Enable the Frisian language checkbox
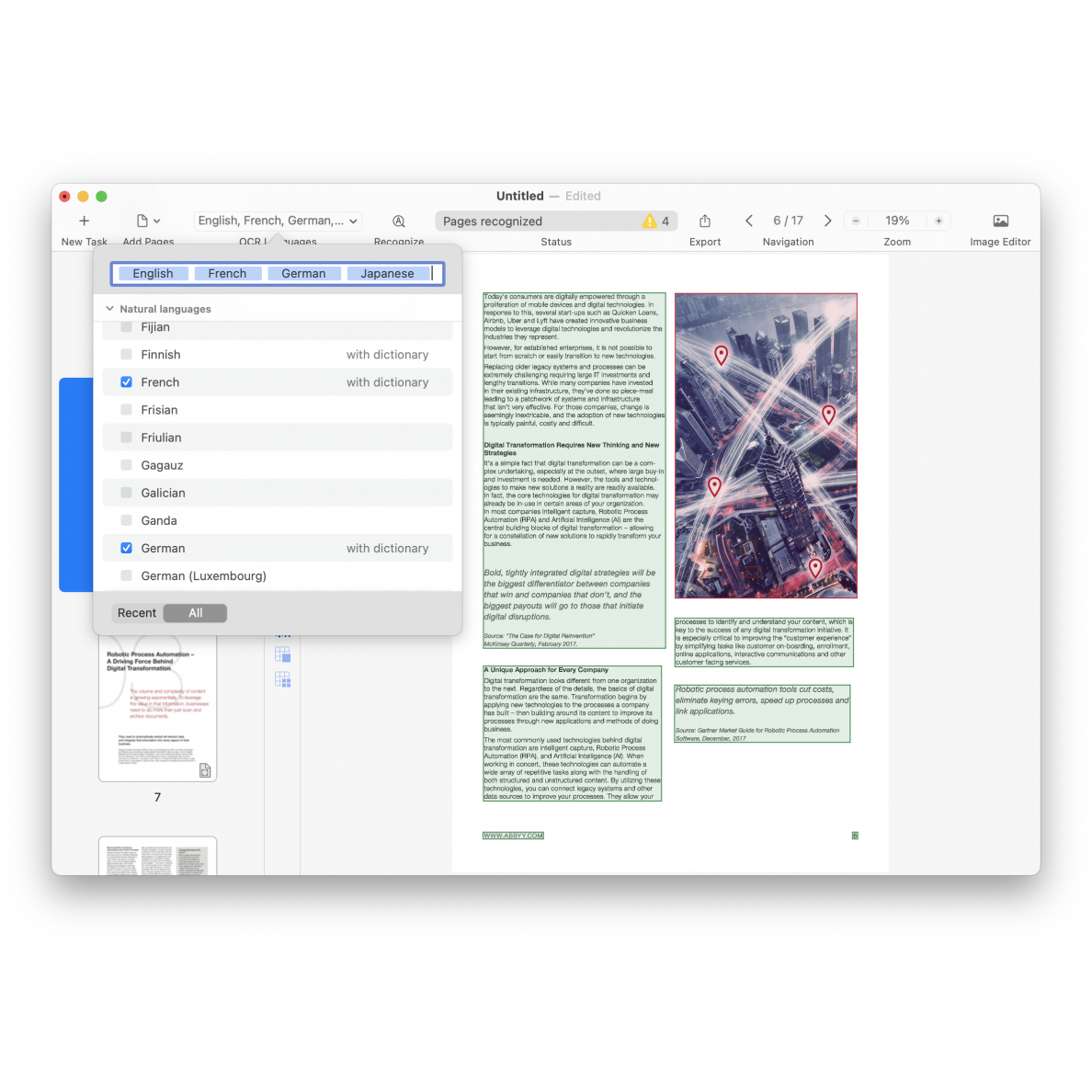 (126, 410)
